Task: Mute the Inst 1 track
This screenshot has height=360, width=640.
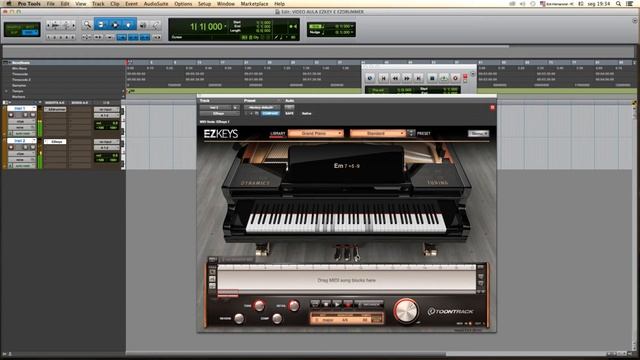Action: pyautogui.click(x=33, y=115)
